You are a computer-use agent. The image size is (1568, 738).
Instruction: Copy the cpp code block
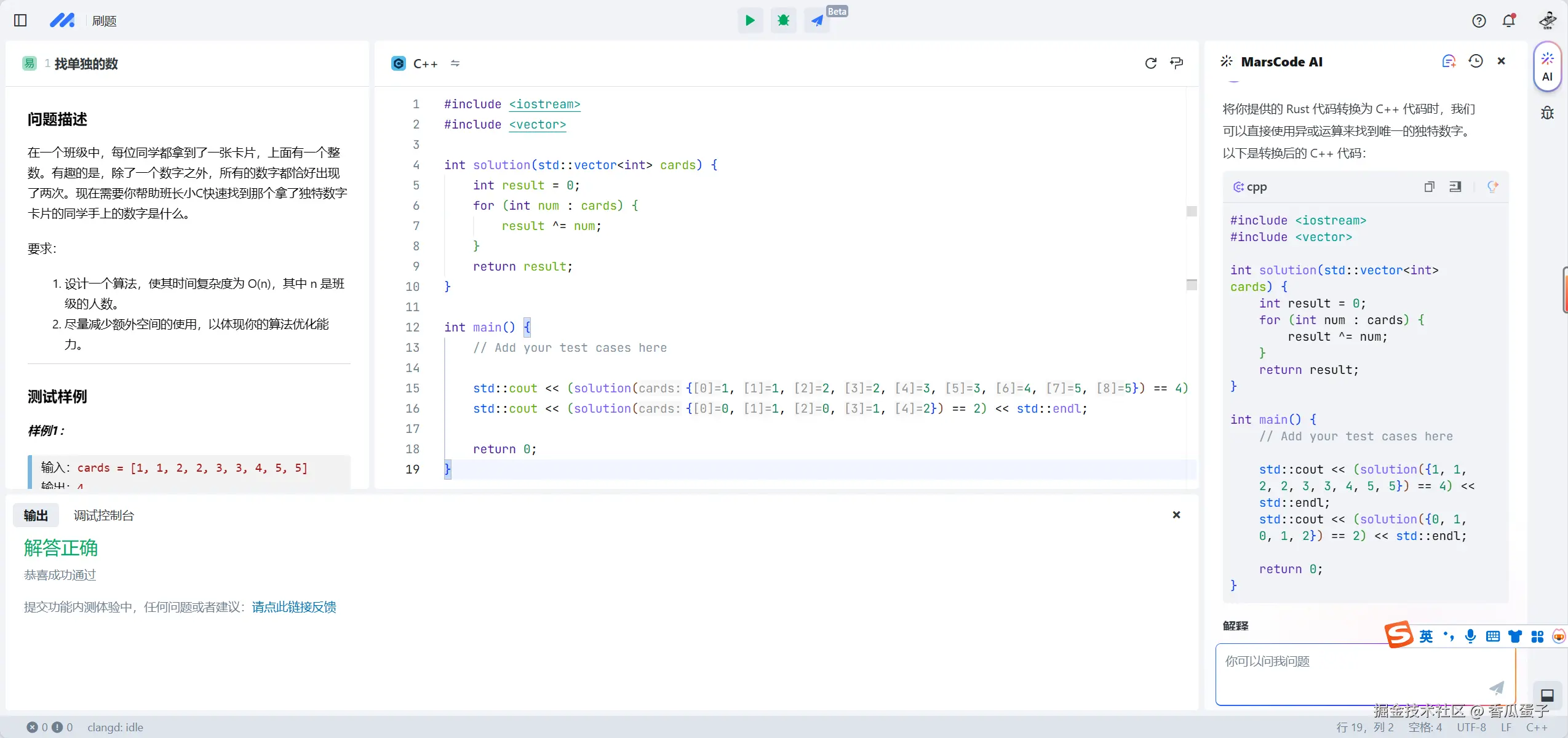tap(1429, 186)
